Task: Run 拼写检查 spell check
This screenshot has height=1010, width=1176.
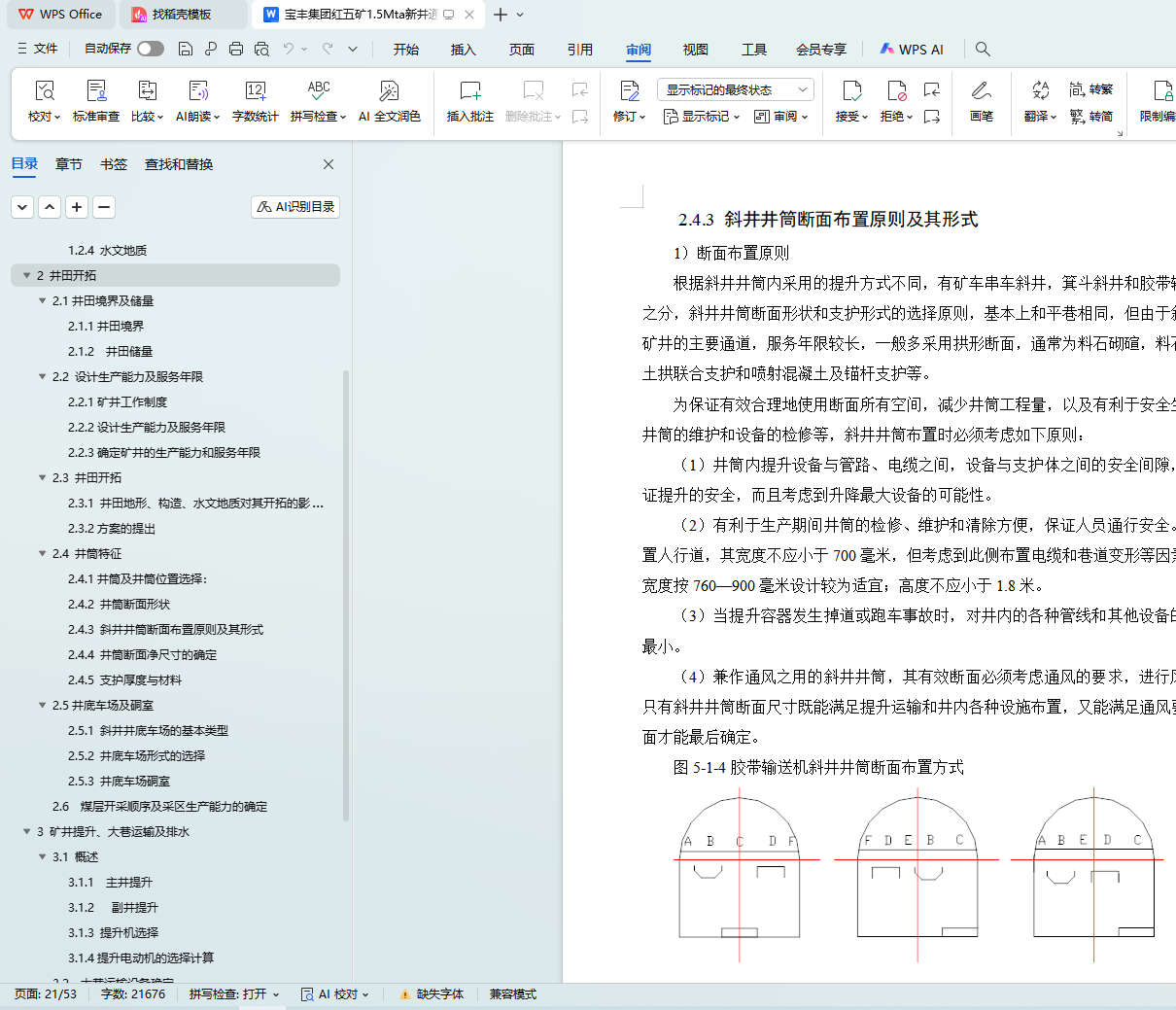Action: (x=318, y=101)
